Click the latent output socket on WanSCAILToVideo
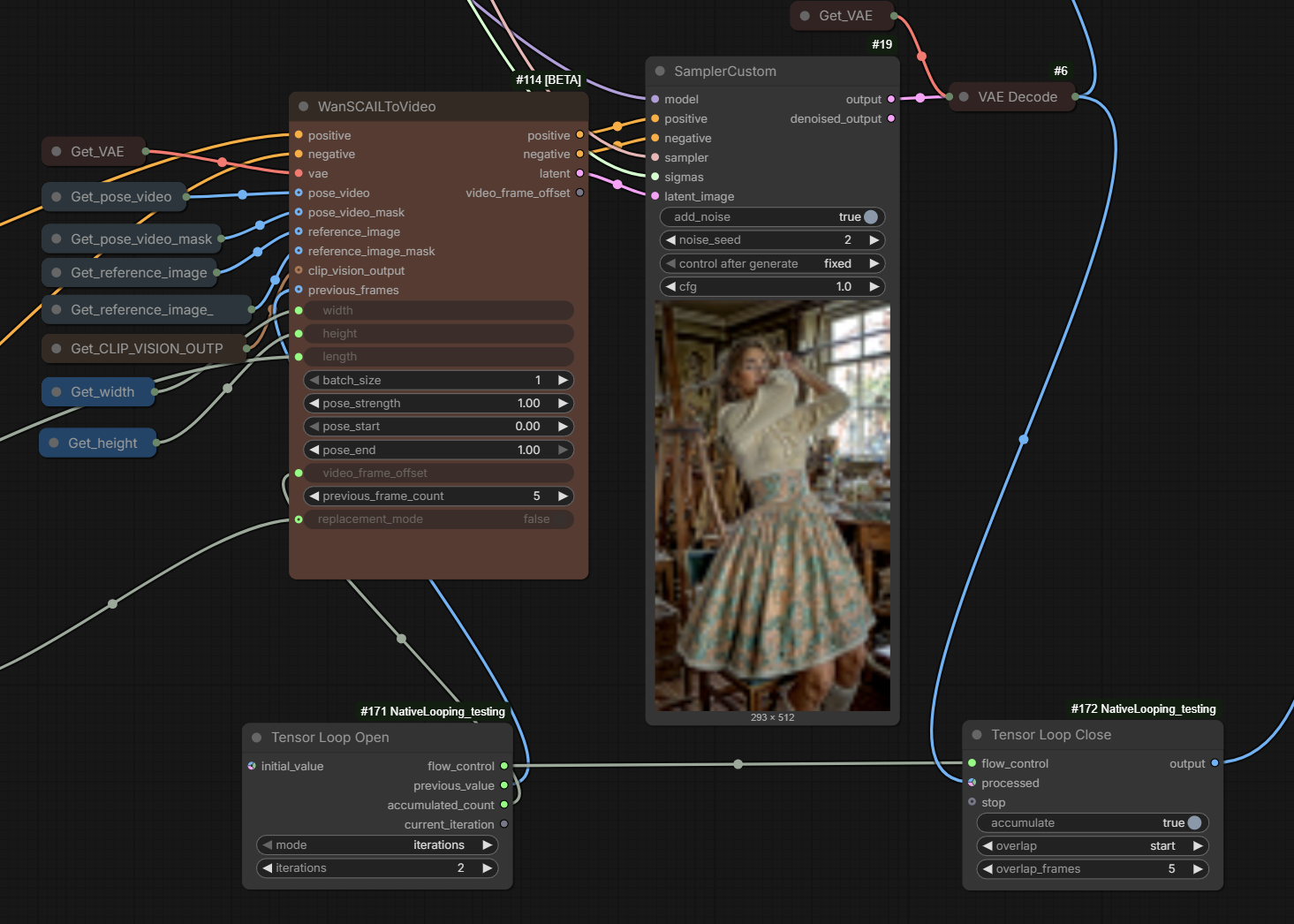The width and height of the screenshot is (1294, 924). point(579,173)
